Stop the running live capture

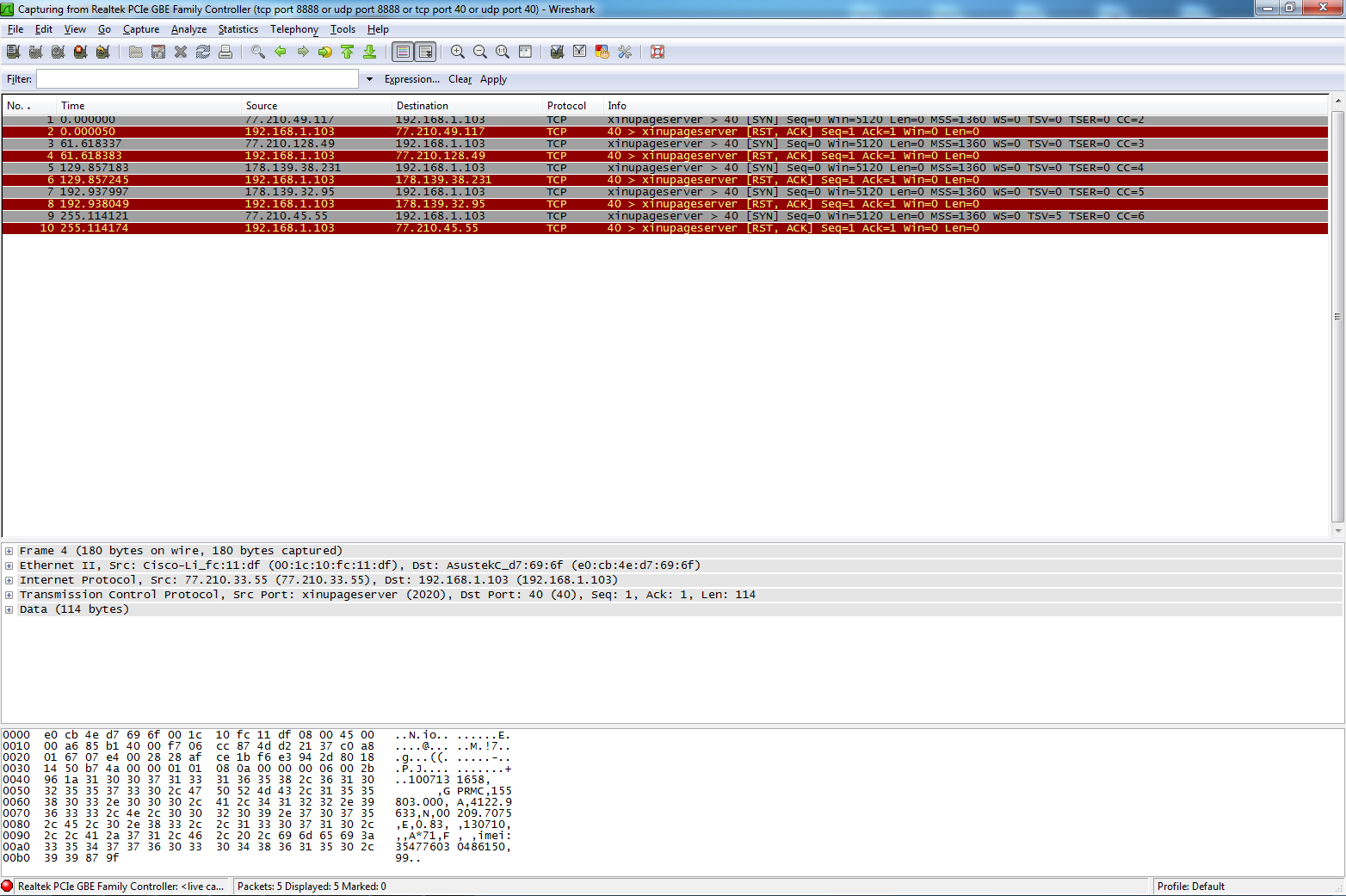[x=81, y=52]
